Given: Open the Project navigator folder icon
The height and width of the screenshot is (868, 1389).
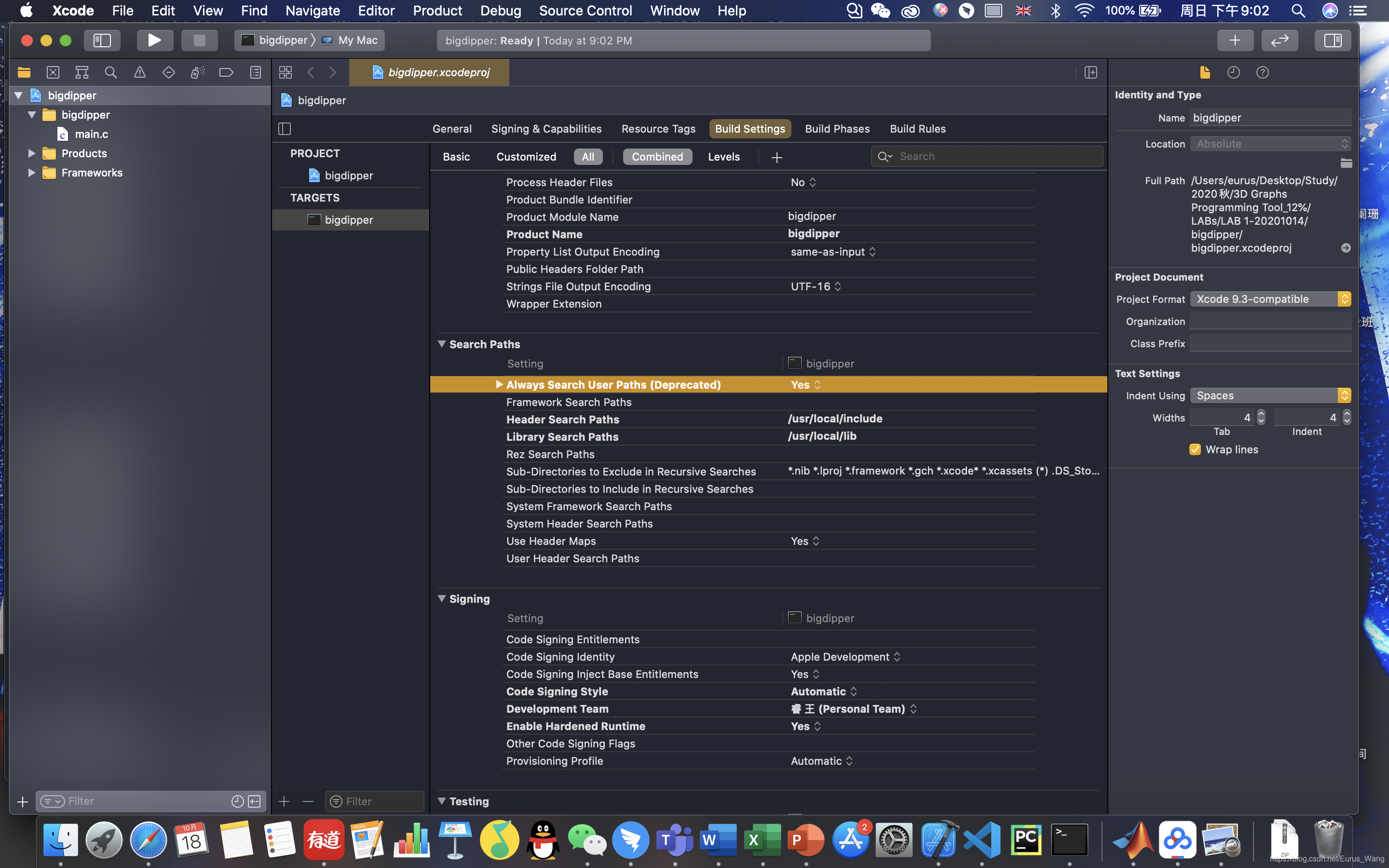Looking at the screenshot, I should pos(24,72).
